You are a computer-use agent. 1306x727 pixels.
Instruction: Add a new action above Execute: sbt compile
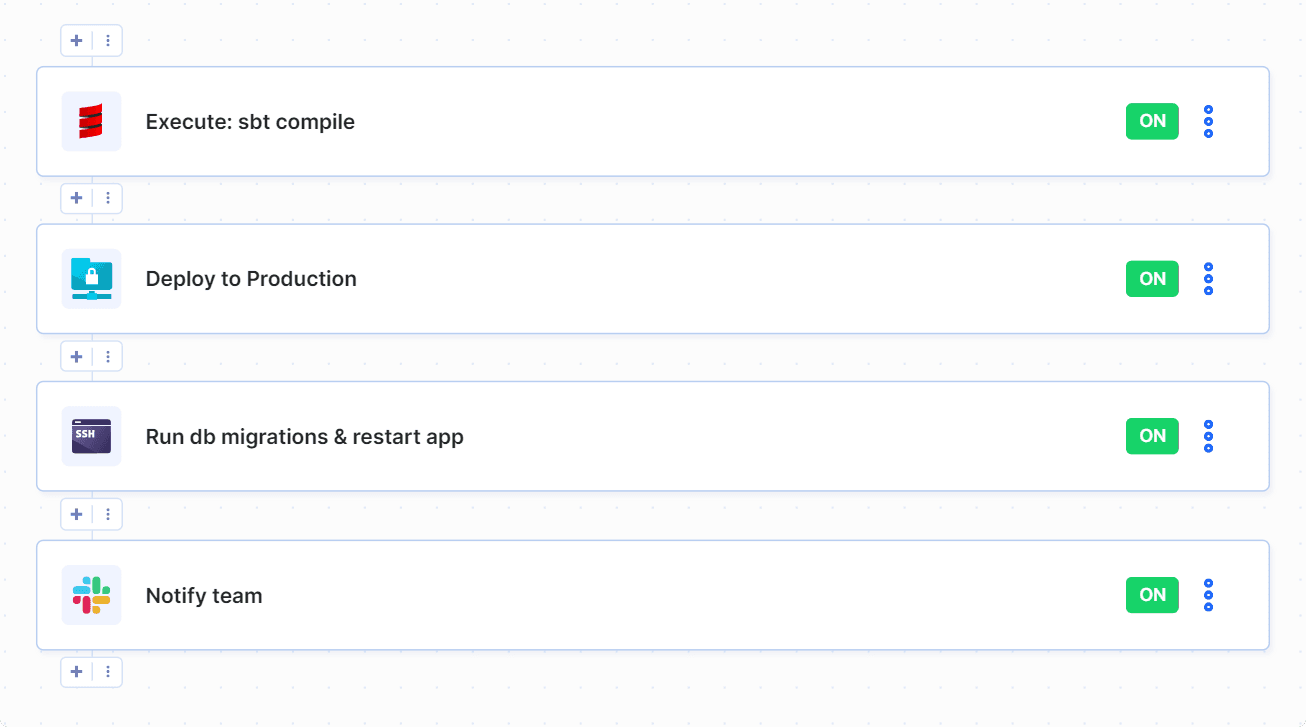(x=76, y=40)
